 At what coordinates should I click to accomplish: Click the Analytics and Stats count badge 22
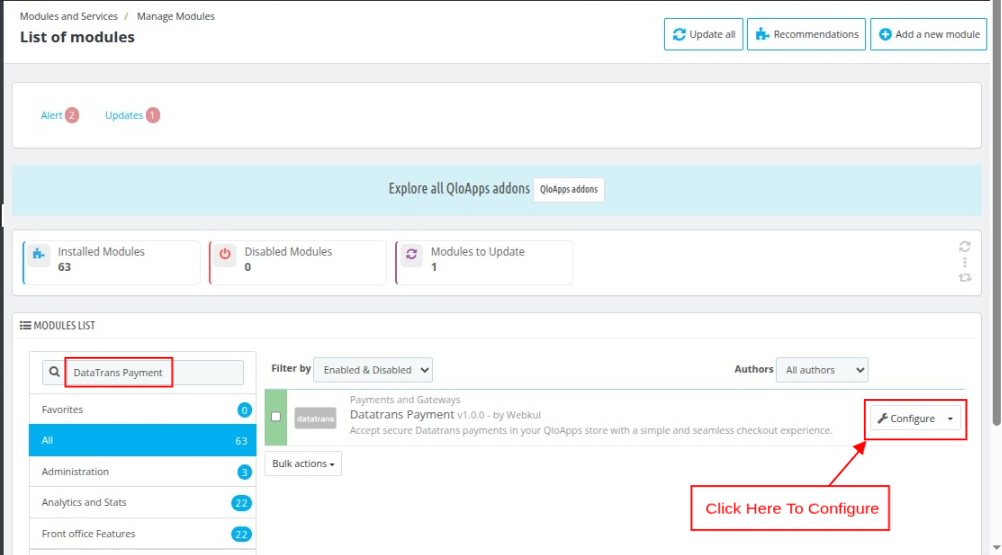241,503
